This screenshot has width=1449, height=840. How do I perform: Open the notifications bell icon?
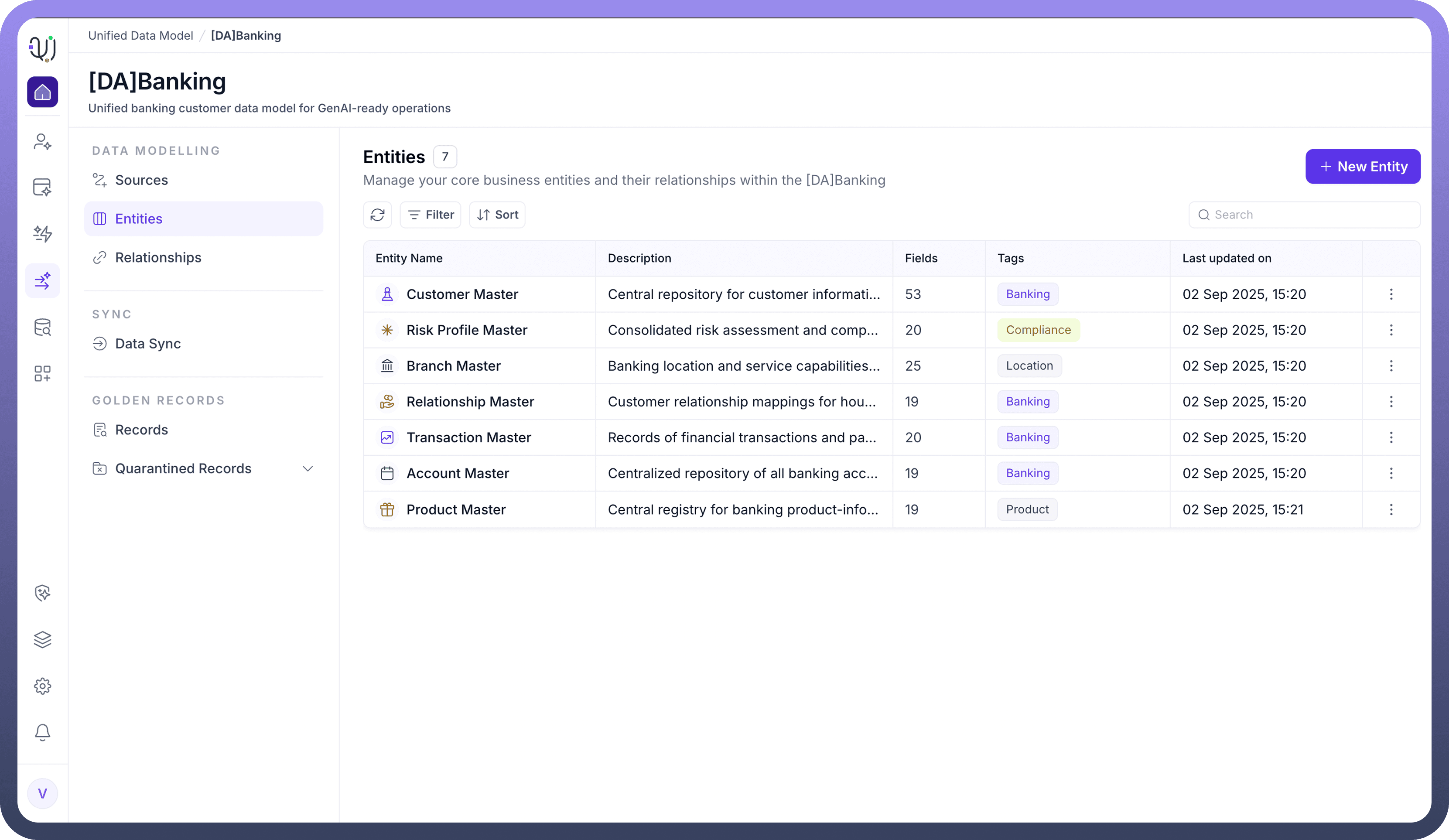click(x=43, y=732)
